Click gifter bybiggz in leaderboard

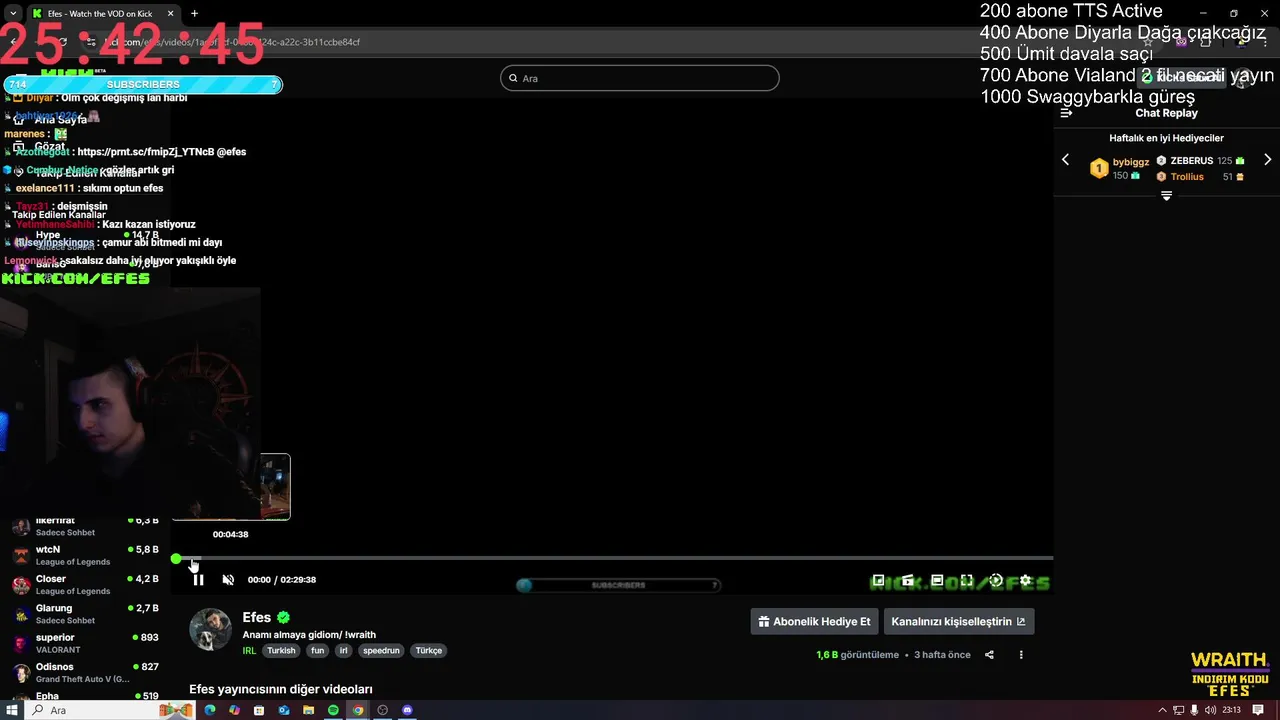1131,162
